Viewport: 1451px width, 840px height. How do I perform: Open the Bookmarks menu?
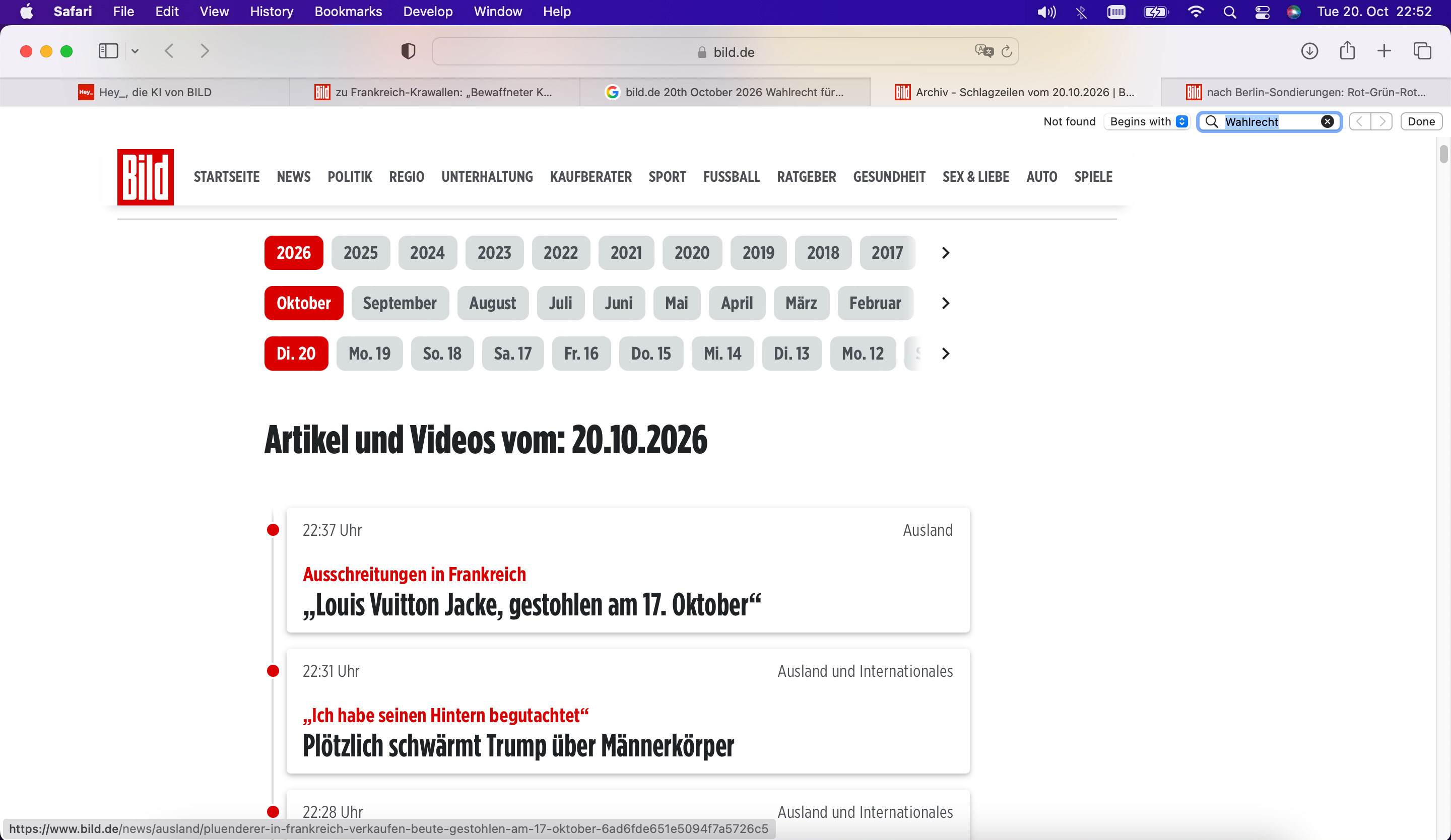(x=348, y=12)
